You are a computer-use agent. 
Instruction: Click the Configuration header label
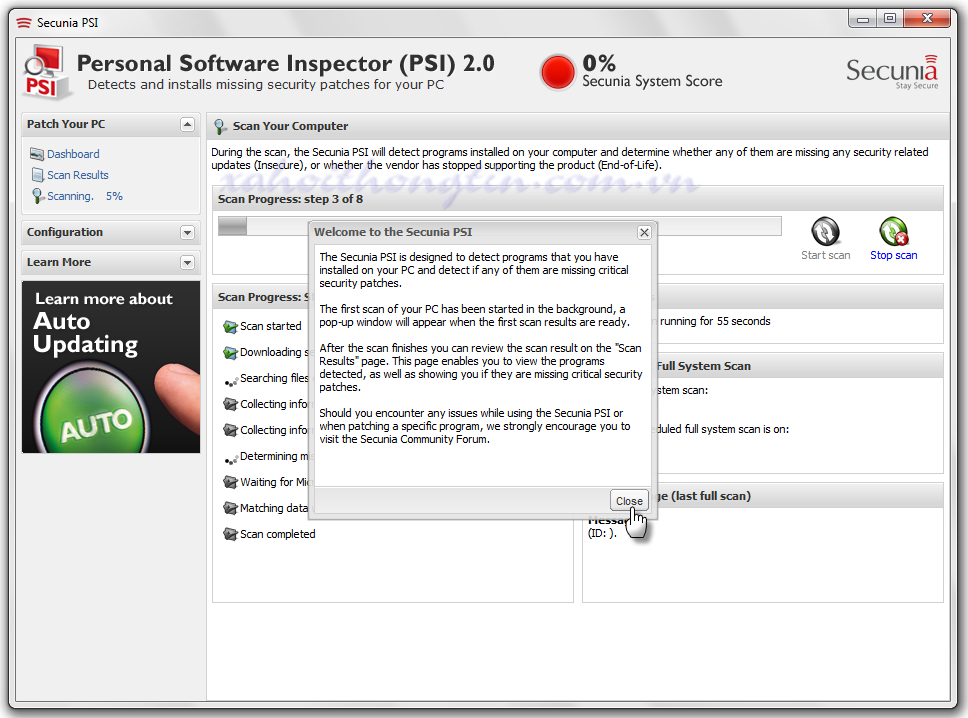coord(65,232)
